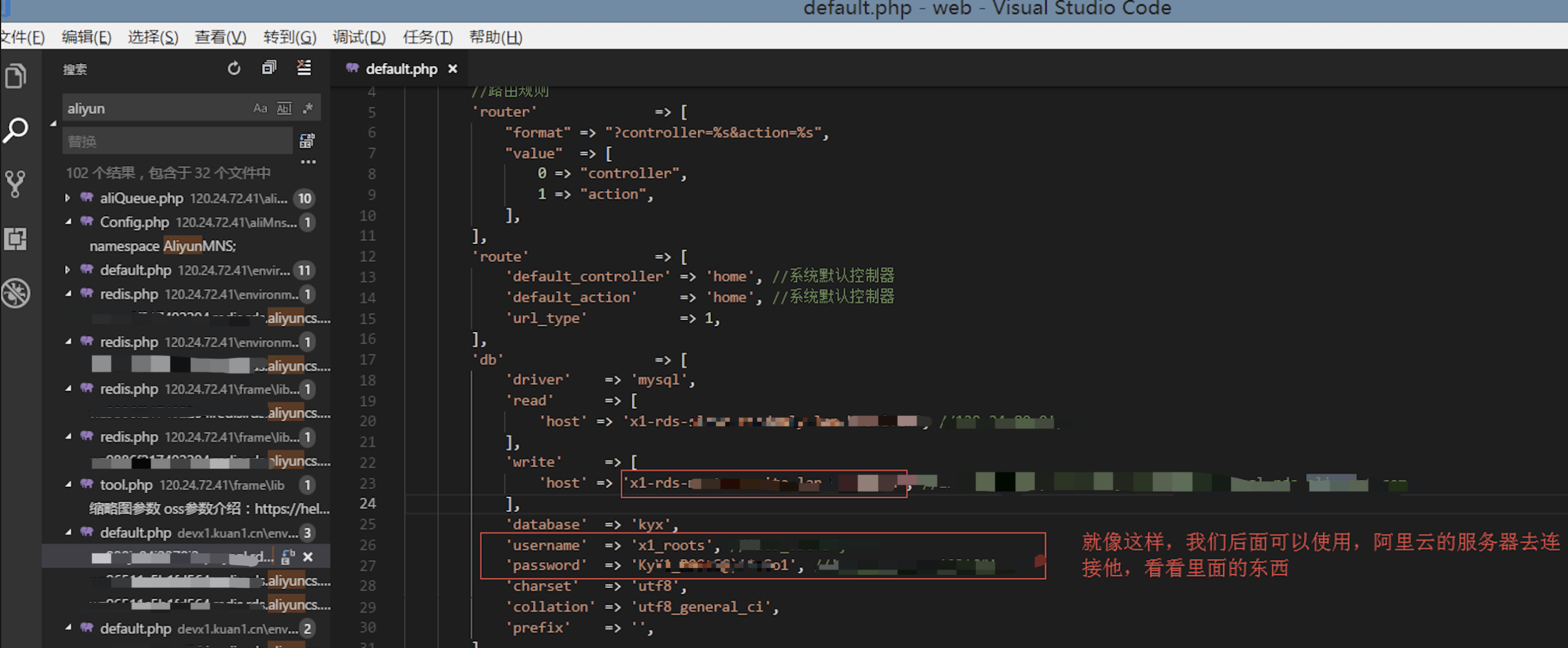Refresh the search results

coord(234,68)
